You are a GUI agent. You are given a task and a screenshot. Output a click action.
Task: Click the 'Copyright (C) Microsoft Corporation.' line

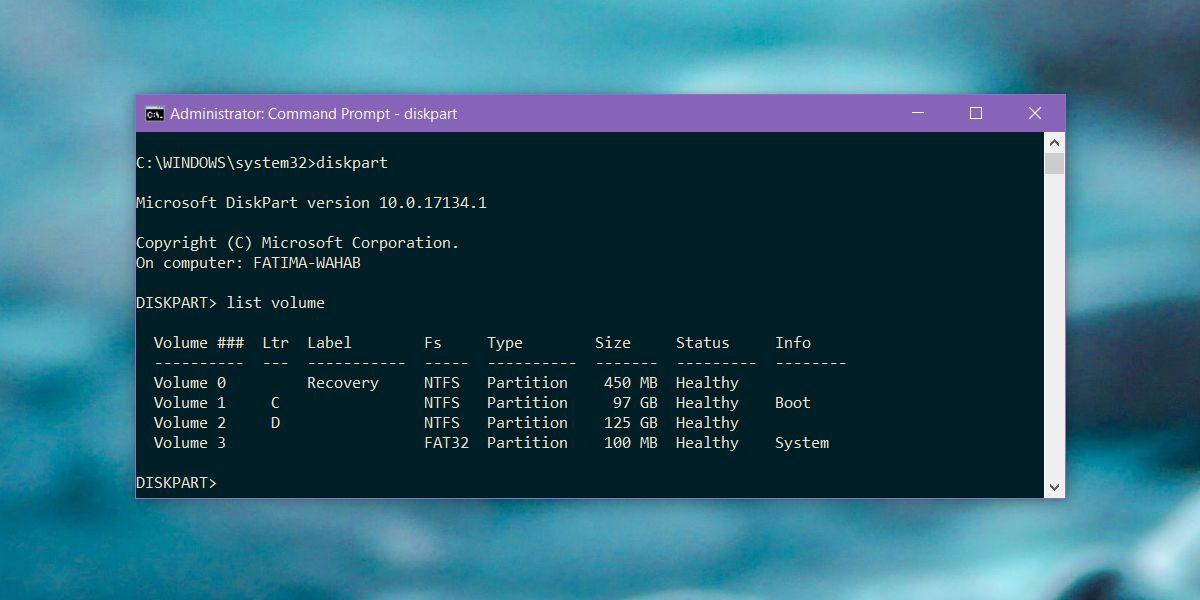298,243
